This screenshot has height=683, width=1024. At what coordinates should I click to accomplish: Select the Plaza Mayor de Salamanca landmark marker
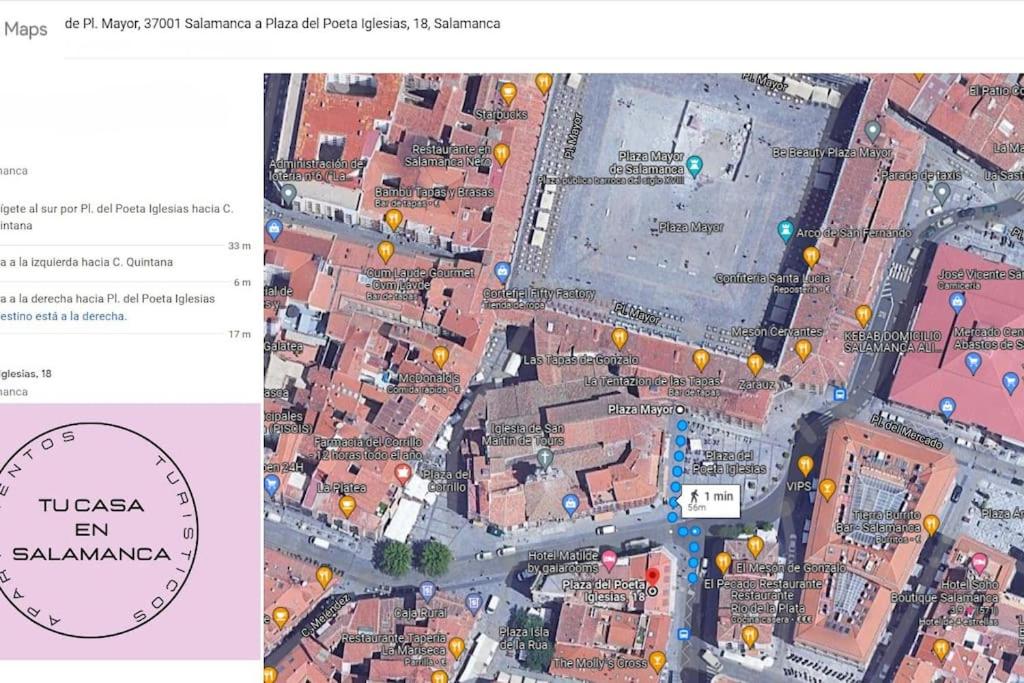click(695, 166)
